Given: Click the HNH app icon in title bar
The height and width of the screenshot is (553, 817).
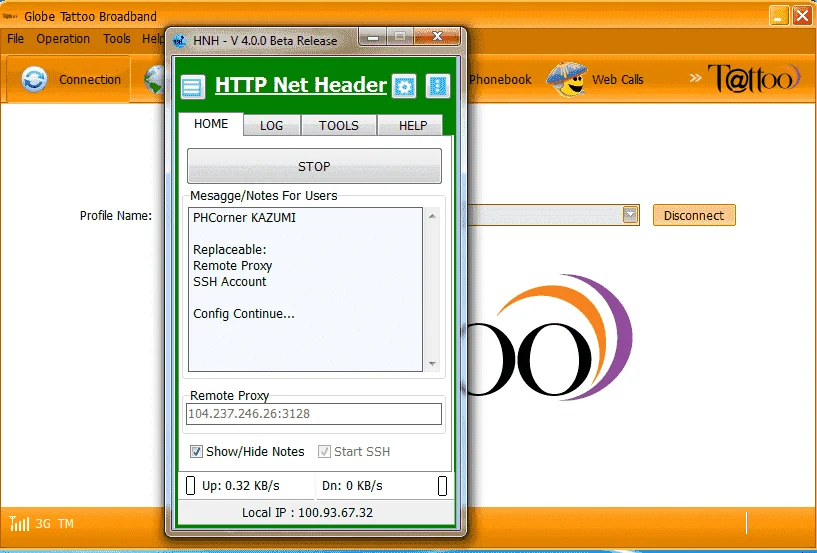Looking at the screenshot, I should (x=180, y=41).
